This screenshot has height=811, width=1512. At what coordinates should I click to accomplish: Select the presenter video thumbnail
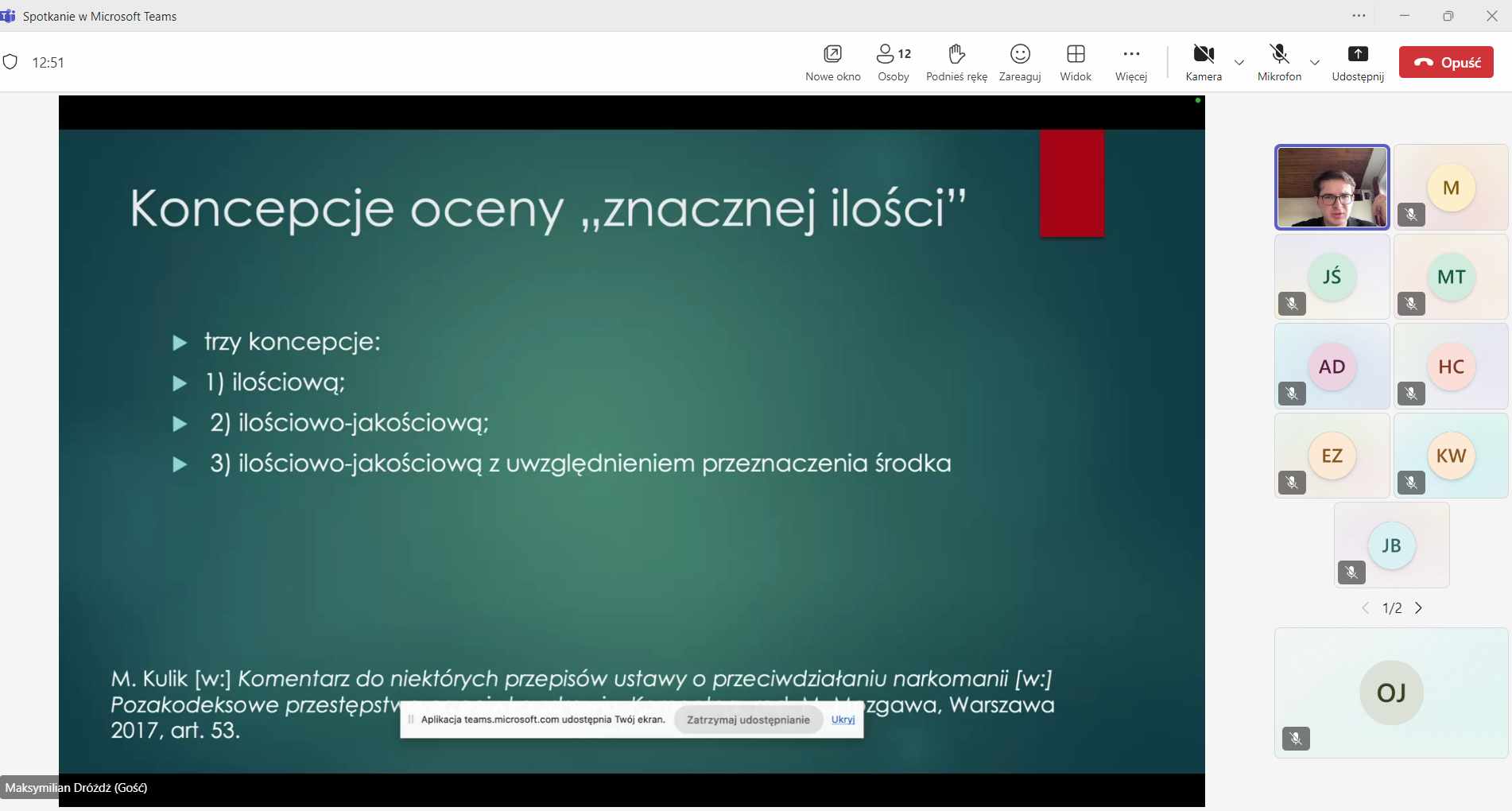click(1332, 188)
